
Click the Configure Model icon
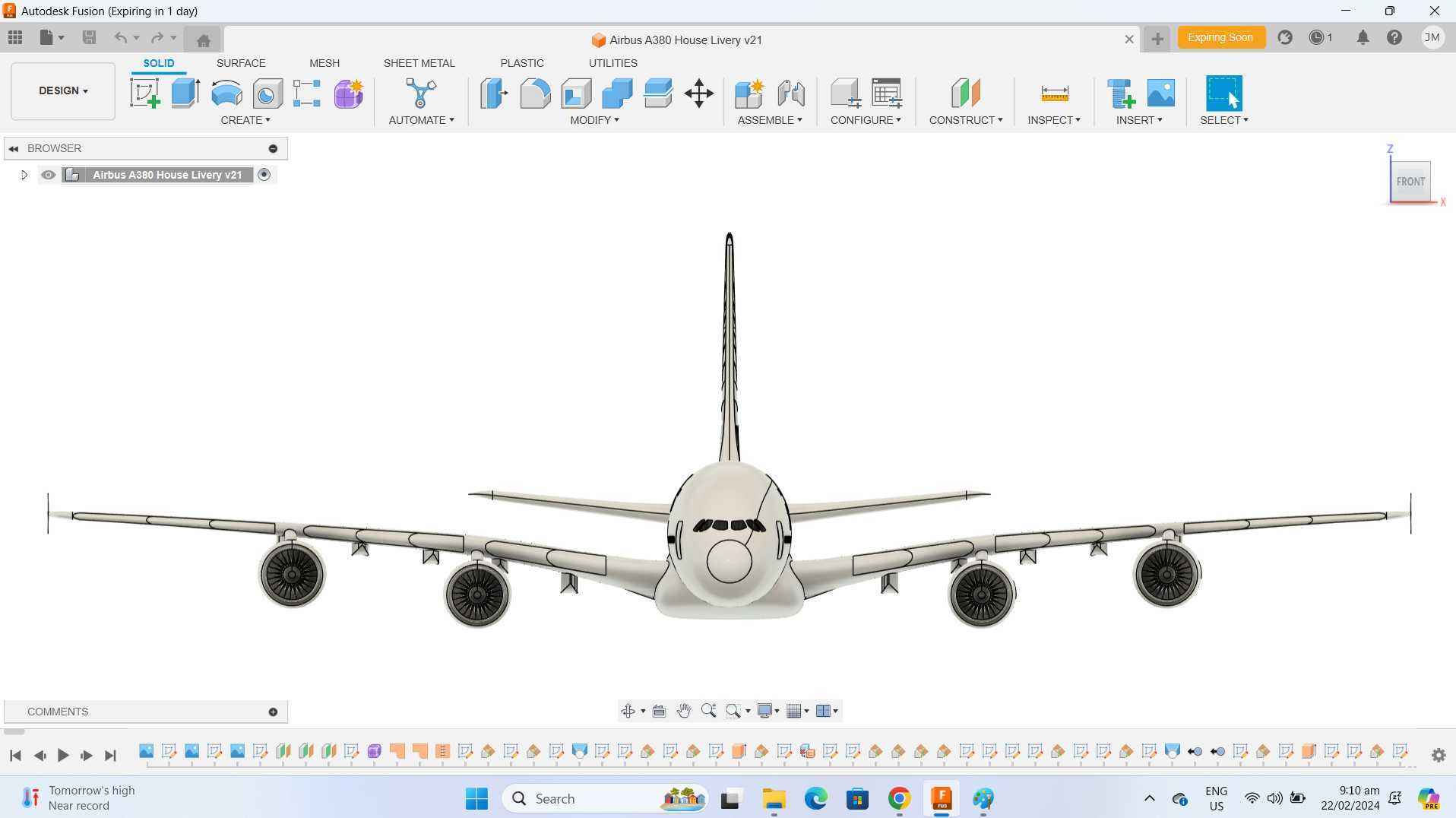coord(845,94)
